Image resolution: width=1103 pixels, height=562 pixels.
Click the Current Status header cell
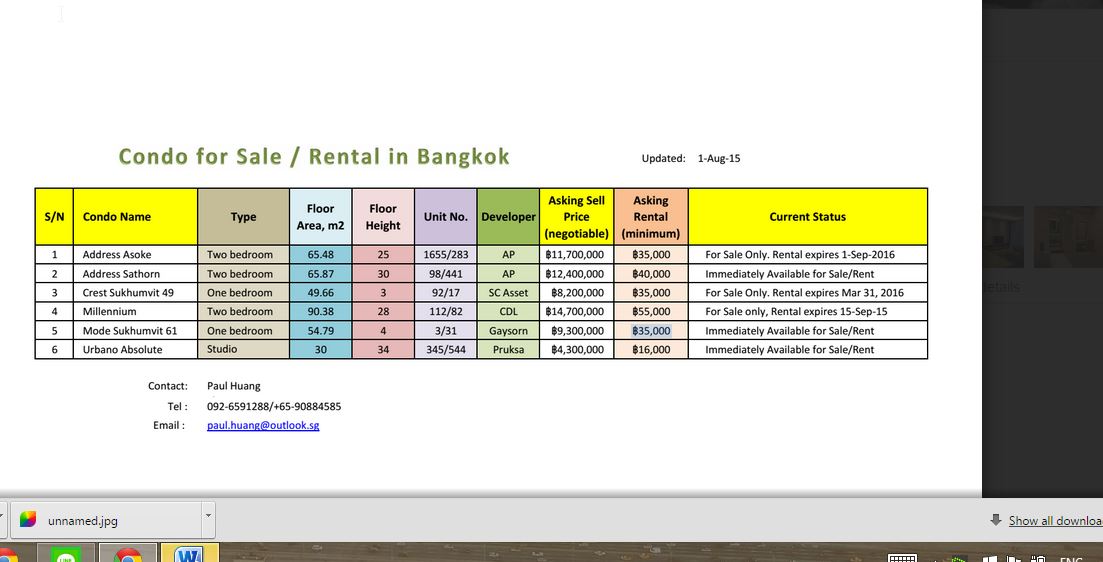[x=807, y=217]
